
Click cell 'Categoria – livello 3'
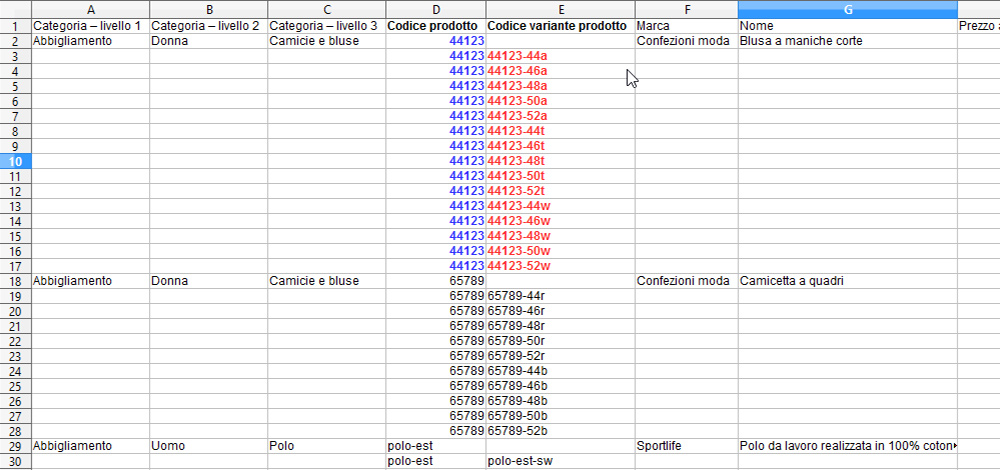pyautogui.click(x=327, y=26)
